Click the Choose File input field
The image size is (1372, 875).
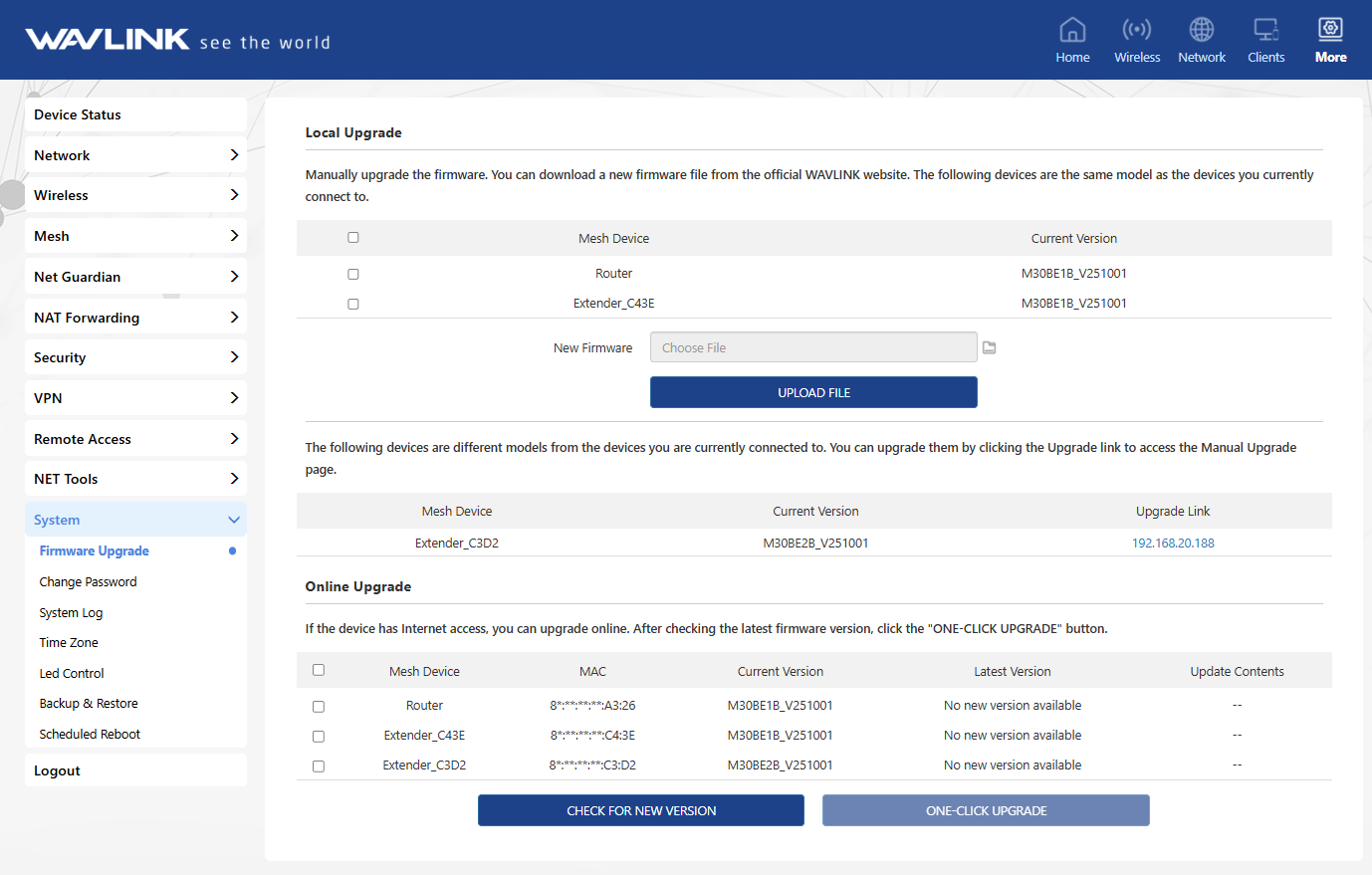[x=813, y=347]
